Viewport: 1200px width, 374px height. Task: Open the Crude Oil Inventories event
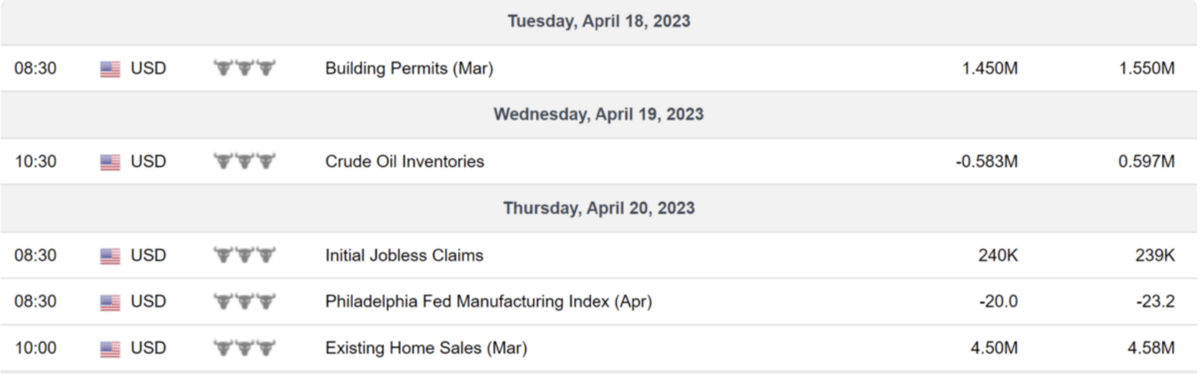click(405, 162)
